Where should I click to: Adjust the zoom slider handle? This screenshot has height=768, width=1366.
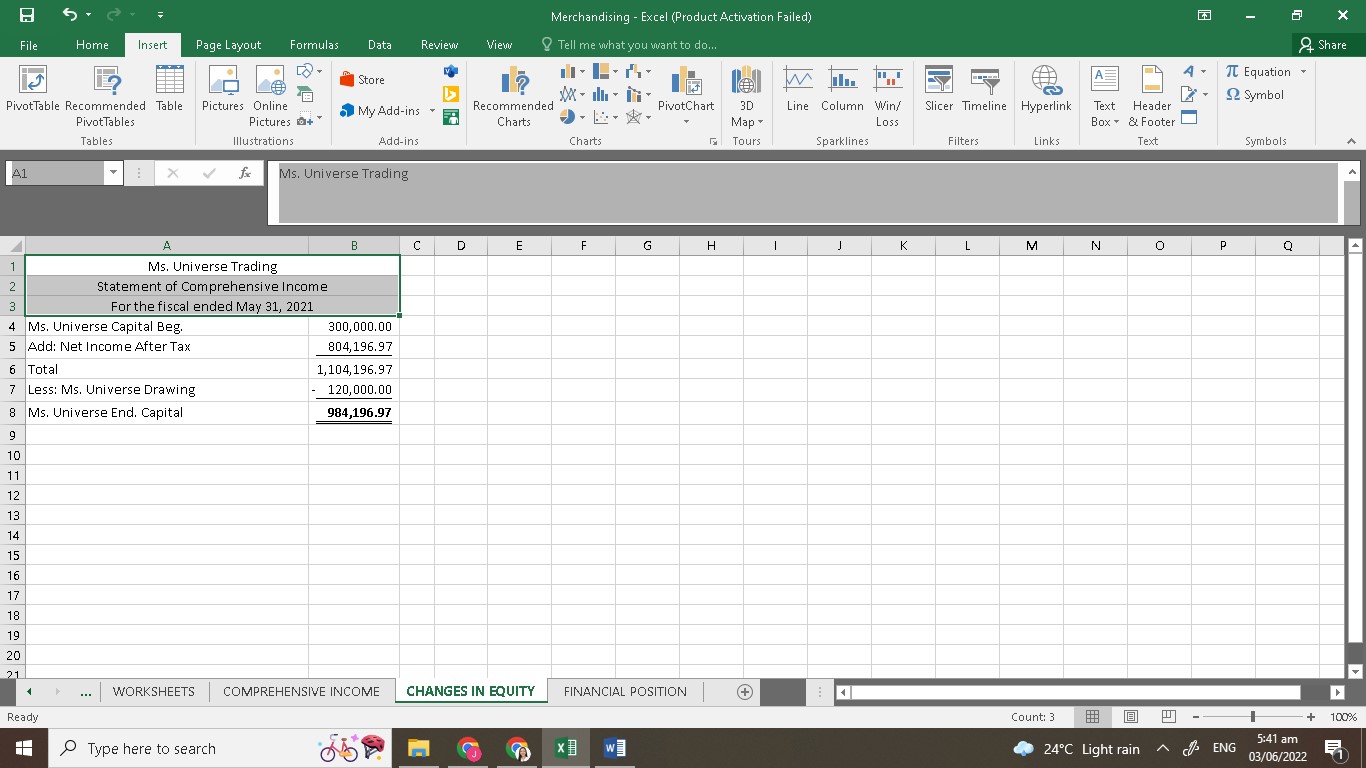[1252, 717]
